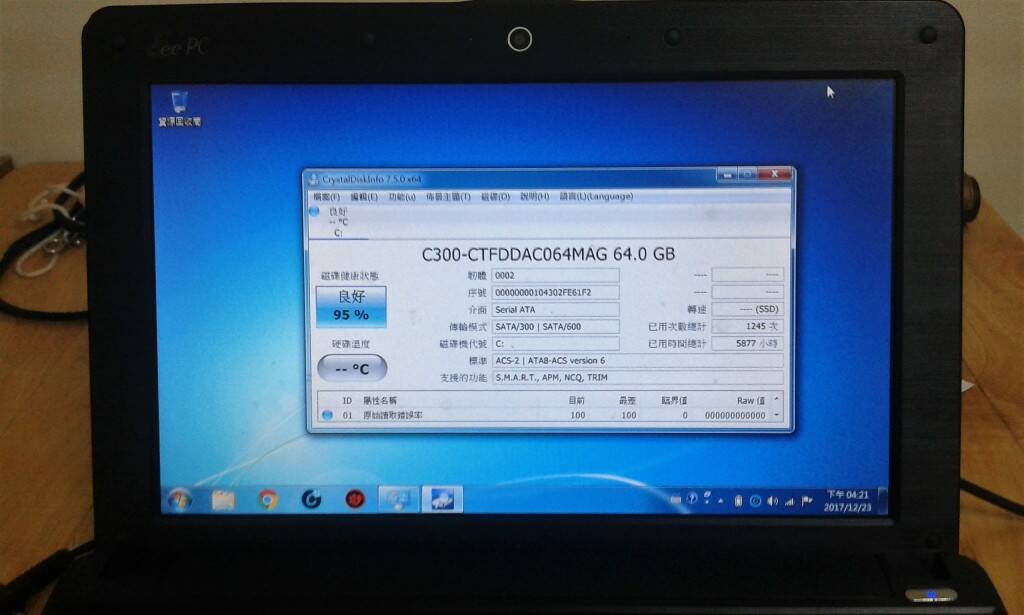This screenshot has width=1024, height=615.
Task: Open the 檔案(F) menu
Action: pyautogui.click(x=326, y=197)
